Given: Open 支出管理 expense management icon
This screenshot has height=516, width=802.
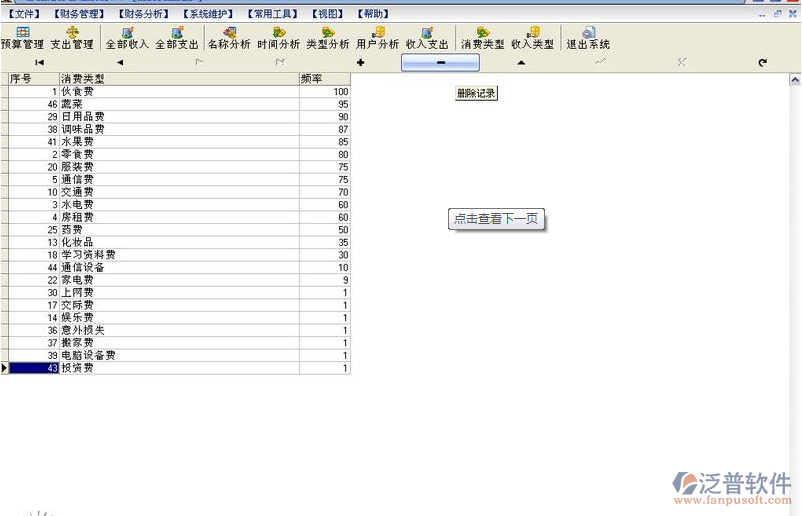Looking at the screenshot, I should [72, 39].
